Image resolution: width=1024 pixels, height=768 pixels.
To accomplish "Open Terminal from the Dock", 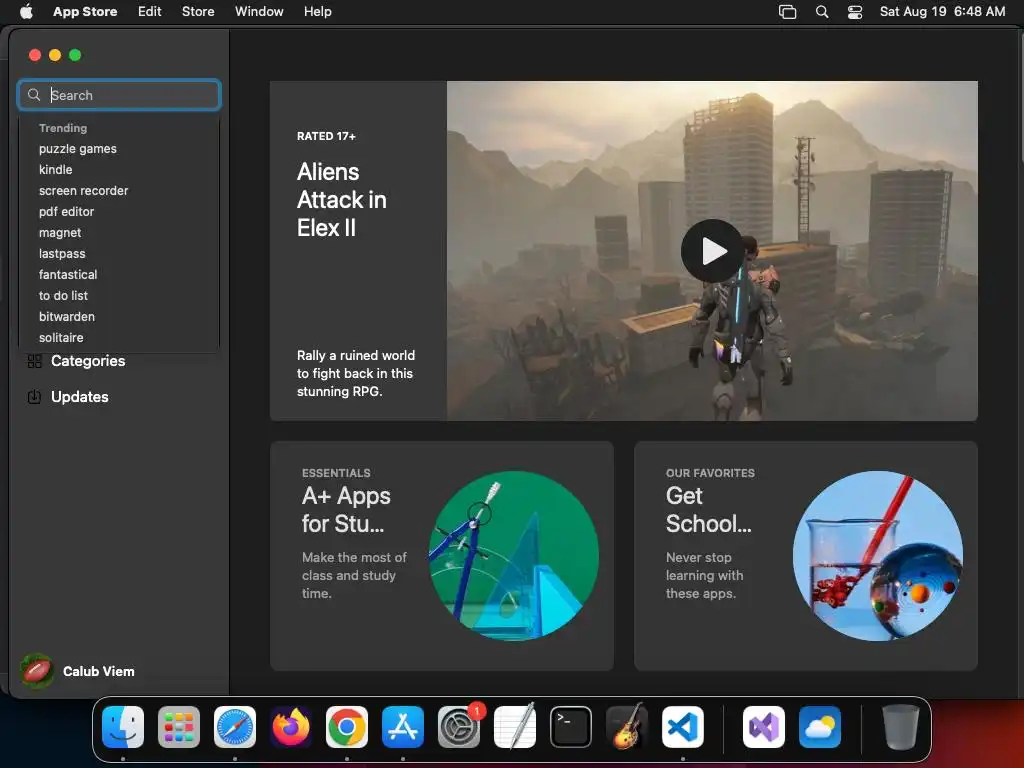I will point(571,727).
